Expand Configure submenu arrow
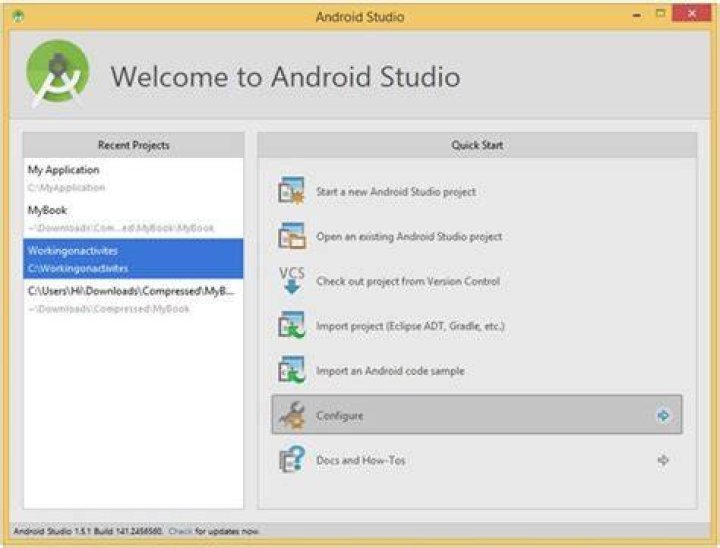Image resolution: width=720 pixels, height=548 pixels. coord(663,415)
